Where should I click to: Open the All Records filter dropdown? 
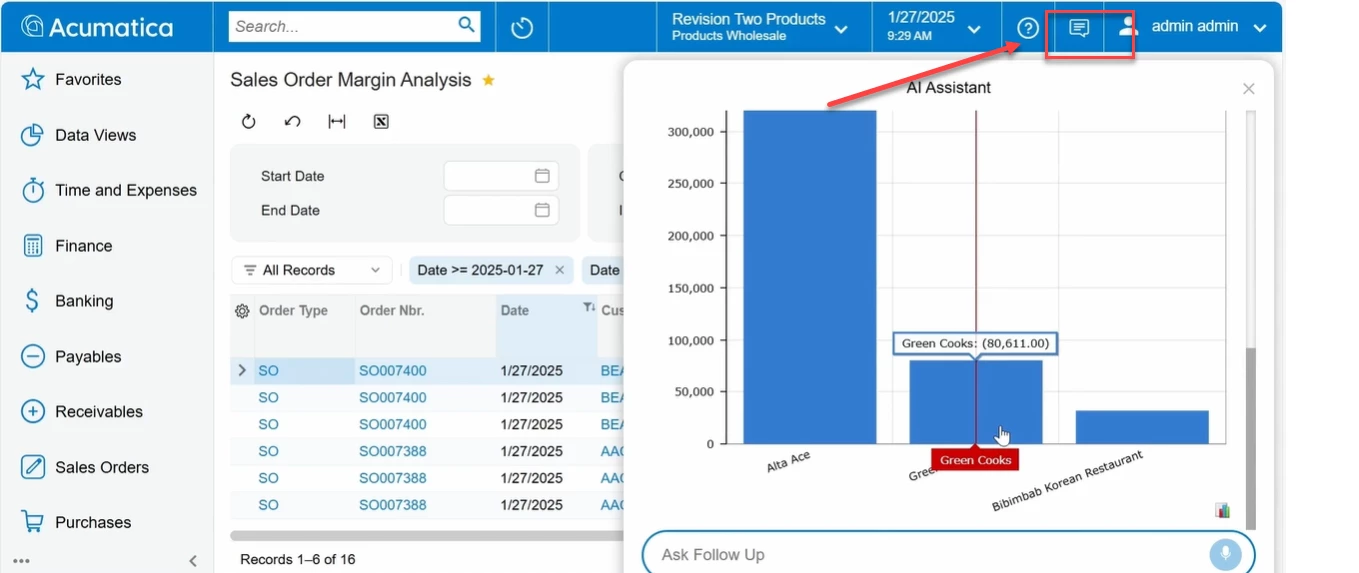tap(313, 270)
